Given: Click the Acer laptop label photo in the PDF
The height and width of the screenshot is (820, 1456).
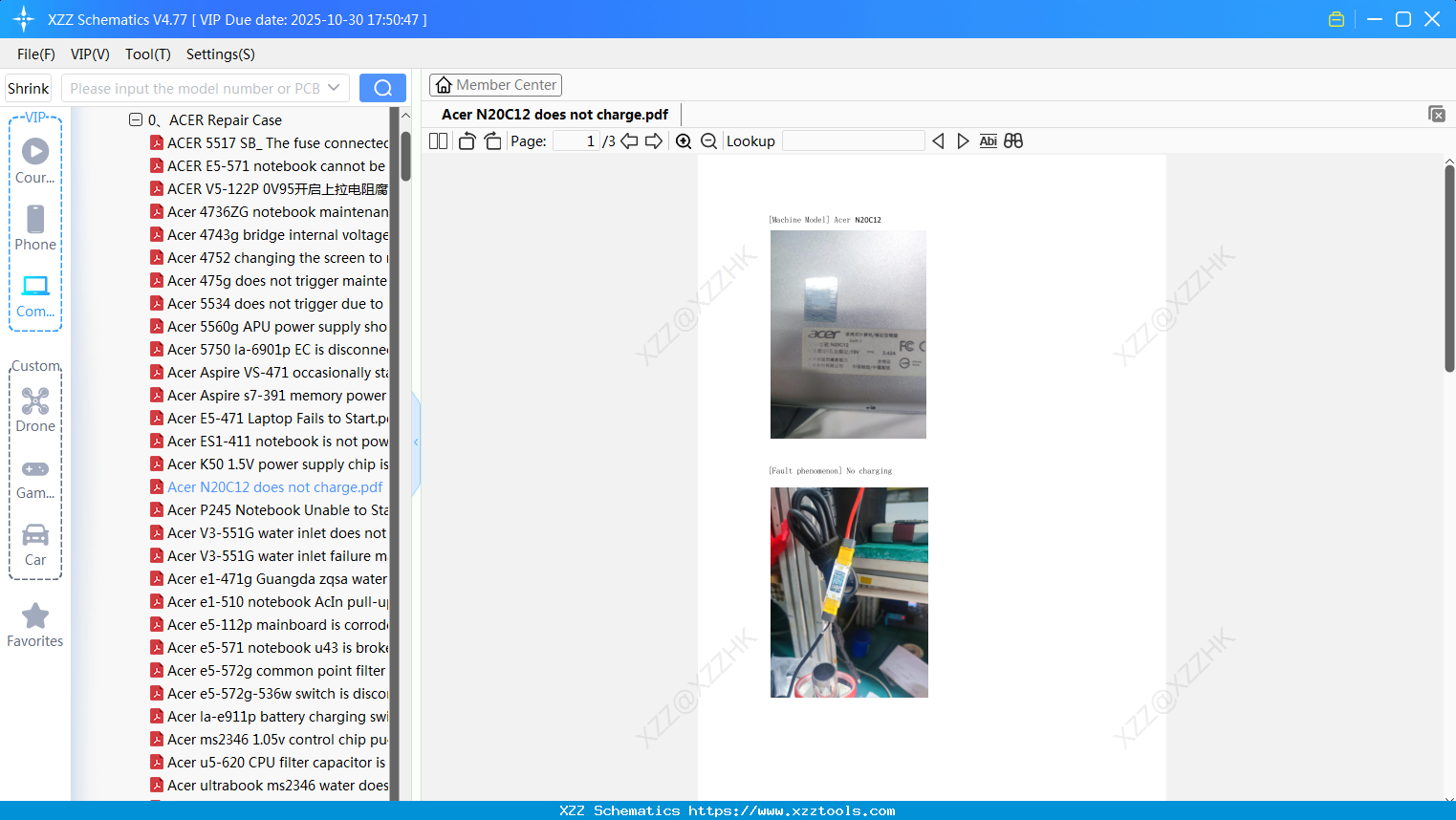Looking at the screenshot, I should (x=848, y=334).
